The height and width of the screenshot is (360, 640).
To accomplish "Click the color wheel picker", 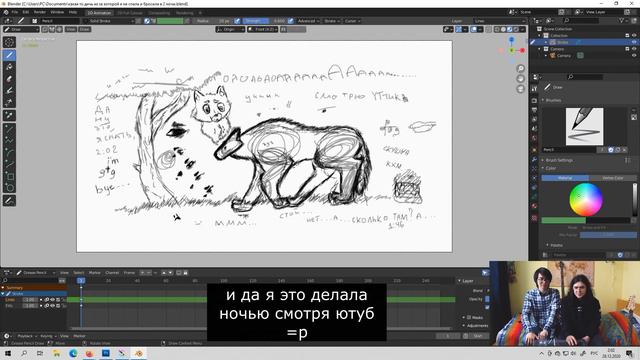I will coord(586,200).
